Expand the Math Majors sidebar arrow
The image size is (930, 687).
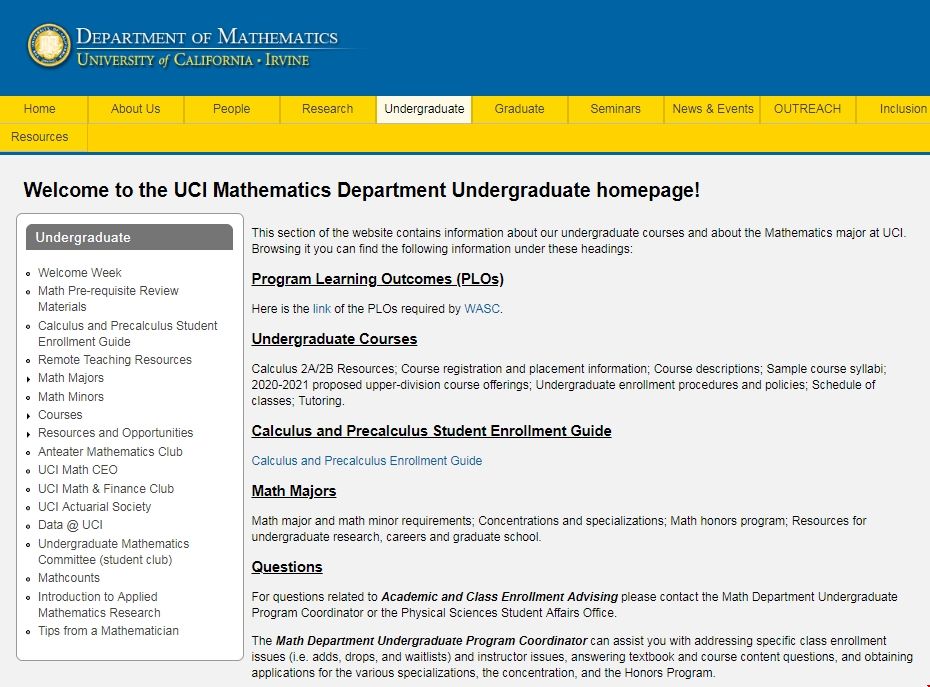[x=28, y=379]
